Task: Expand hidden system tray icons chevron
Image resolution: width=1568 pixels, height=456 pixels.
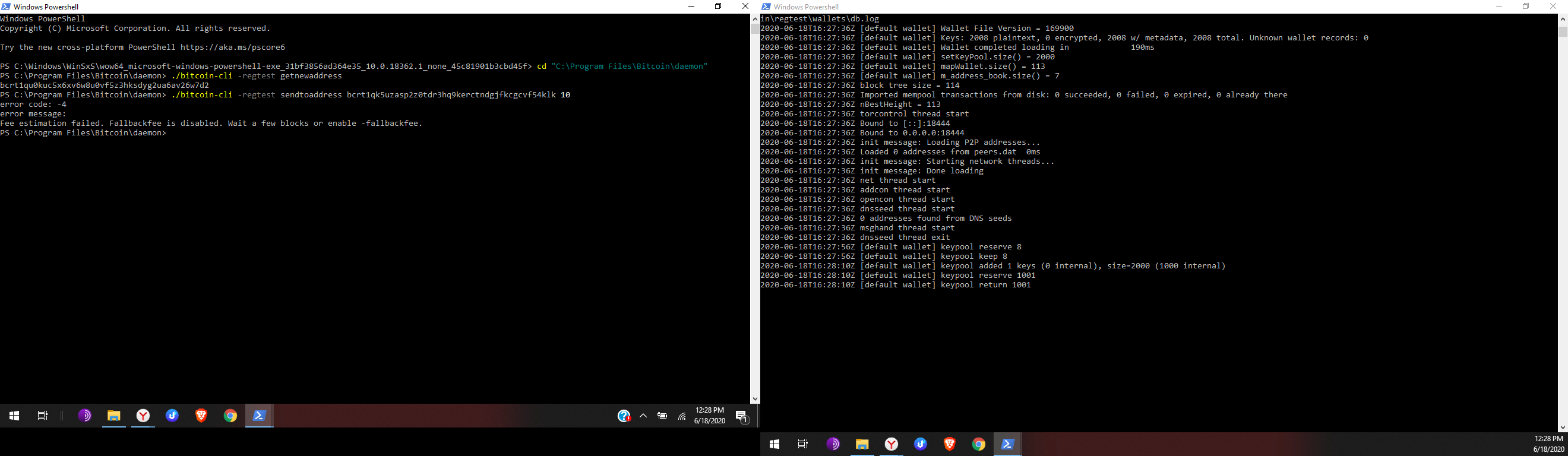Action: pyautogui.click(x=643, y=416)
